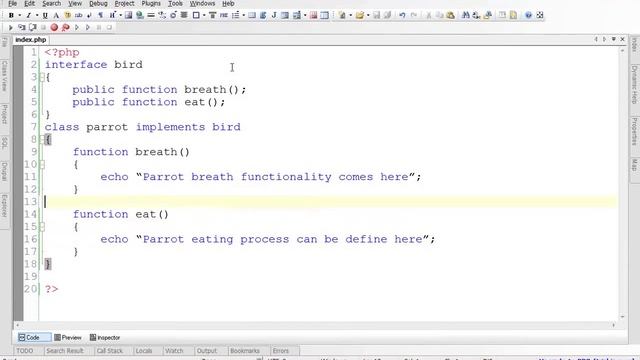Viewport: 640px width, 360px height.
Task: Open the Debug menu
Action: 98,4
